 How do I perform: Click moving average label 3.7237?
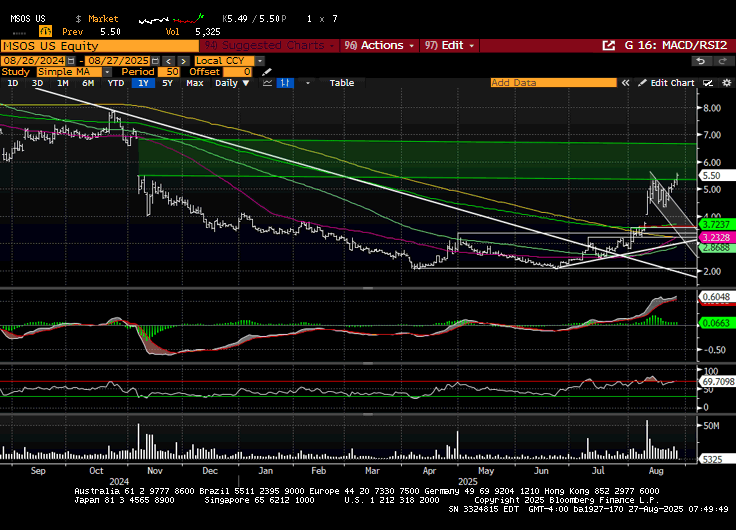(717, 224)
